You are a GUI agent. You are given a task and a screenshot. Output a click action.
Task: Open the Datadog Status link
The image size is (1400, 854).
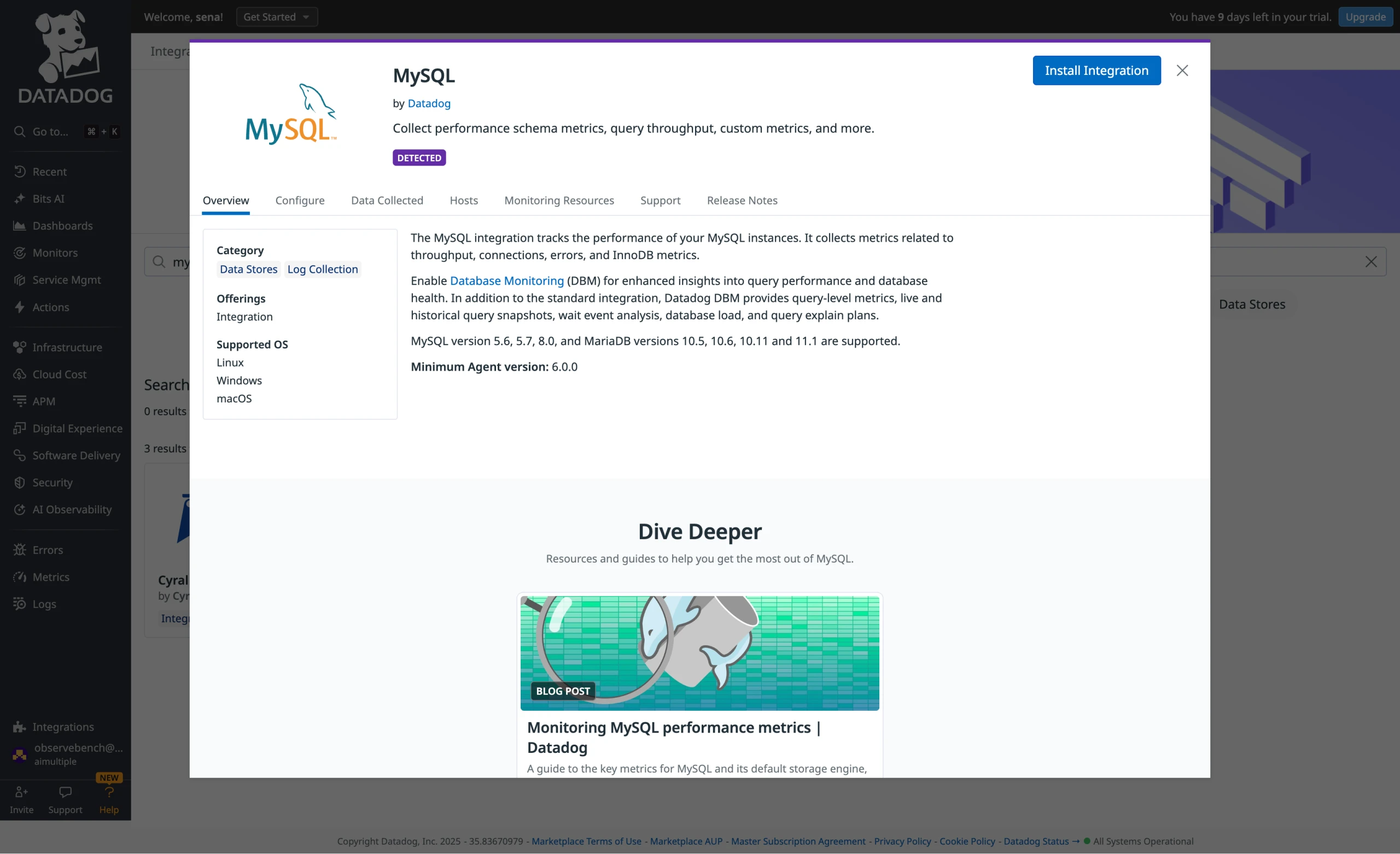tap(1041, 841)
